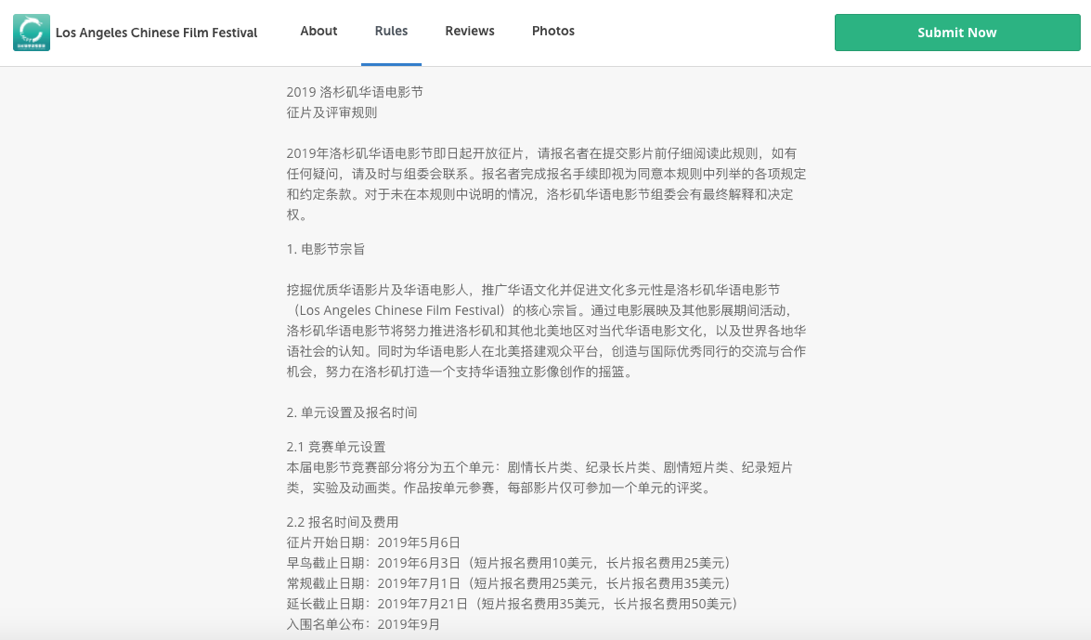This screenshot has height=640, width=1091.
Task: Open the Reviews tab
Action: 470,31
